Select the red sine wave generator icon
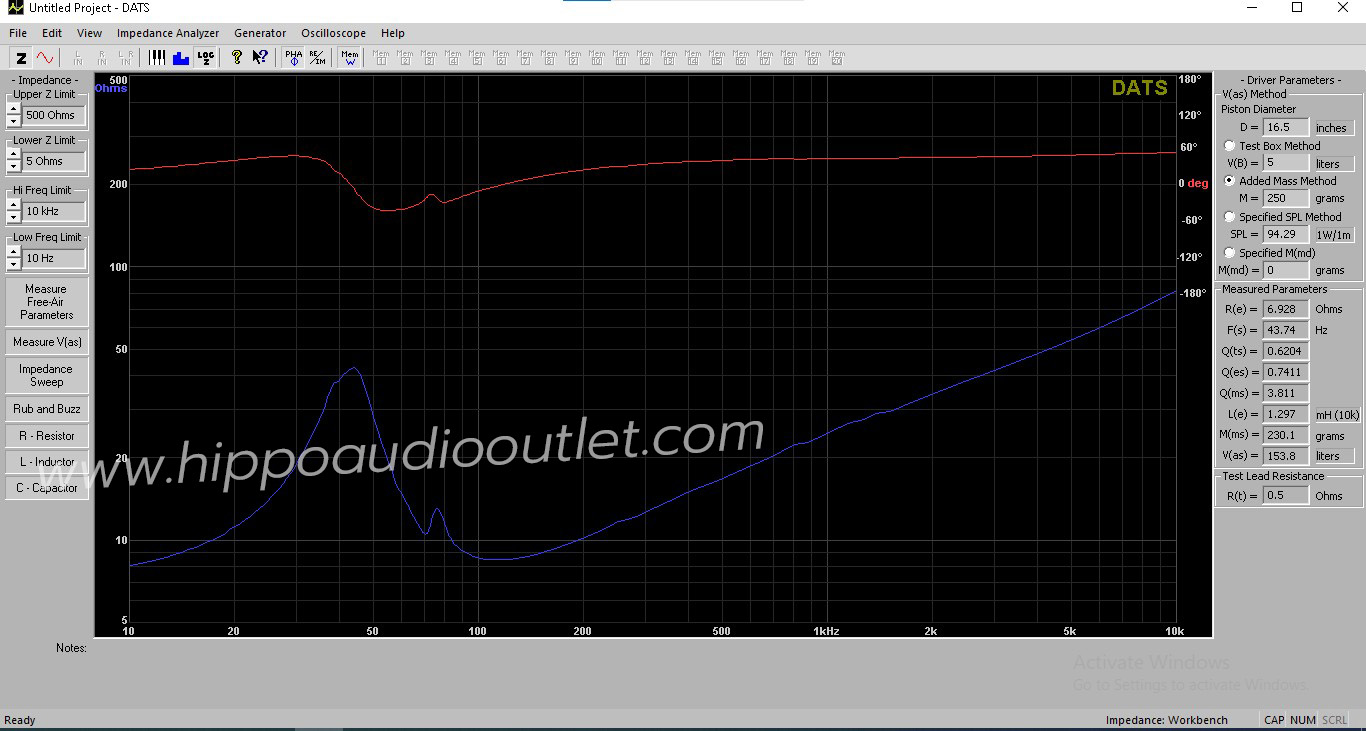 (45, 58)
